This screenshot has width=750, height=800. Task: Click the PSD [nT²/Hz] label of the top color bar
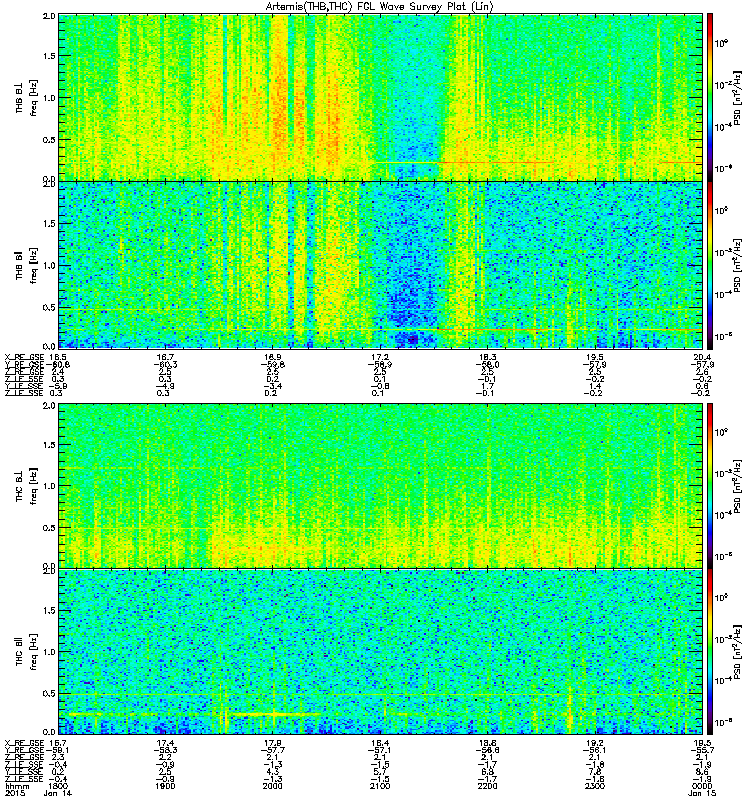(x=738, y=98)
